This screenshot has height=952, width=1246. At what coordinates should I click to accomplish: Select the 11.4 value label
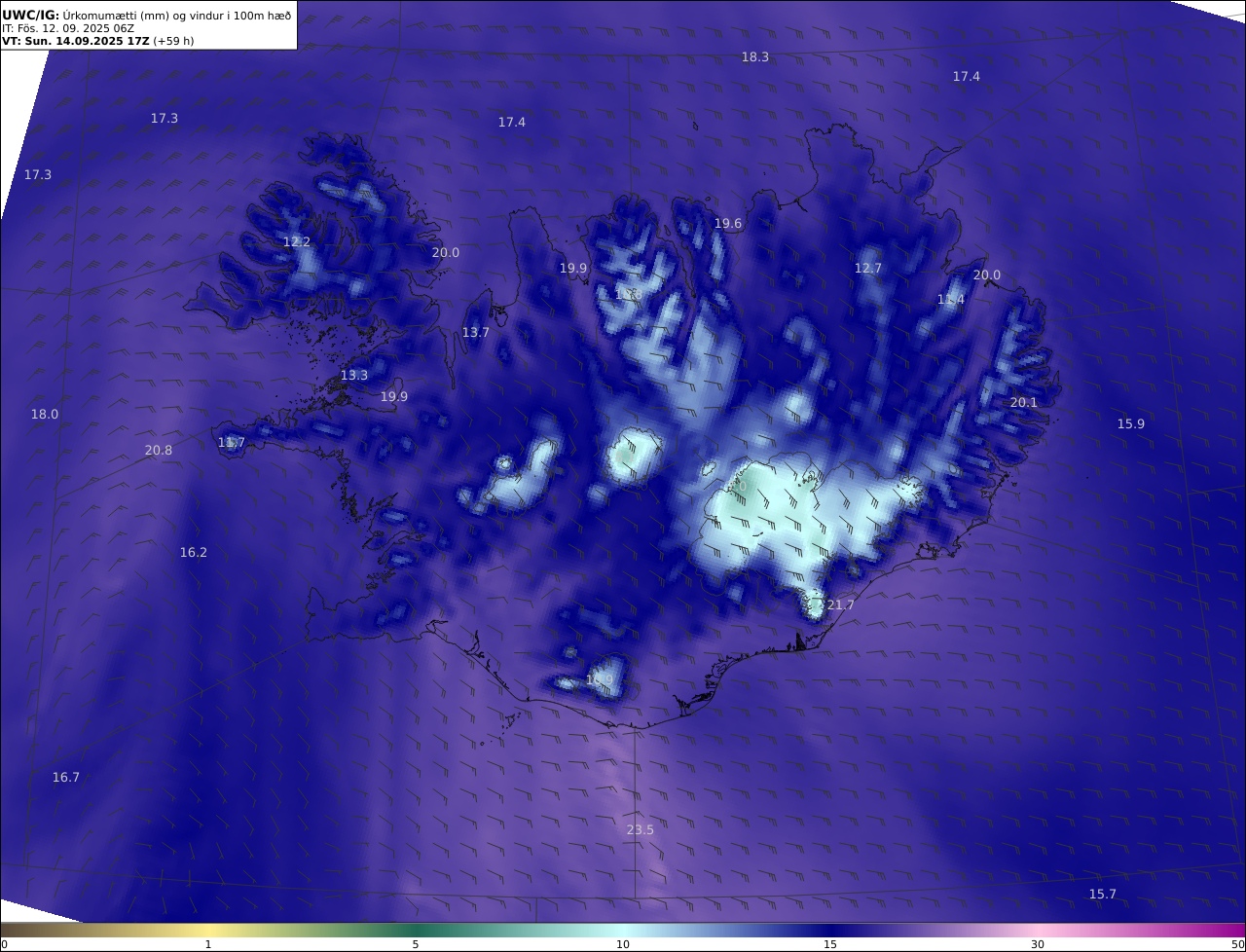[x=951, y=300]
